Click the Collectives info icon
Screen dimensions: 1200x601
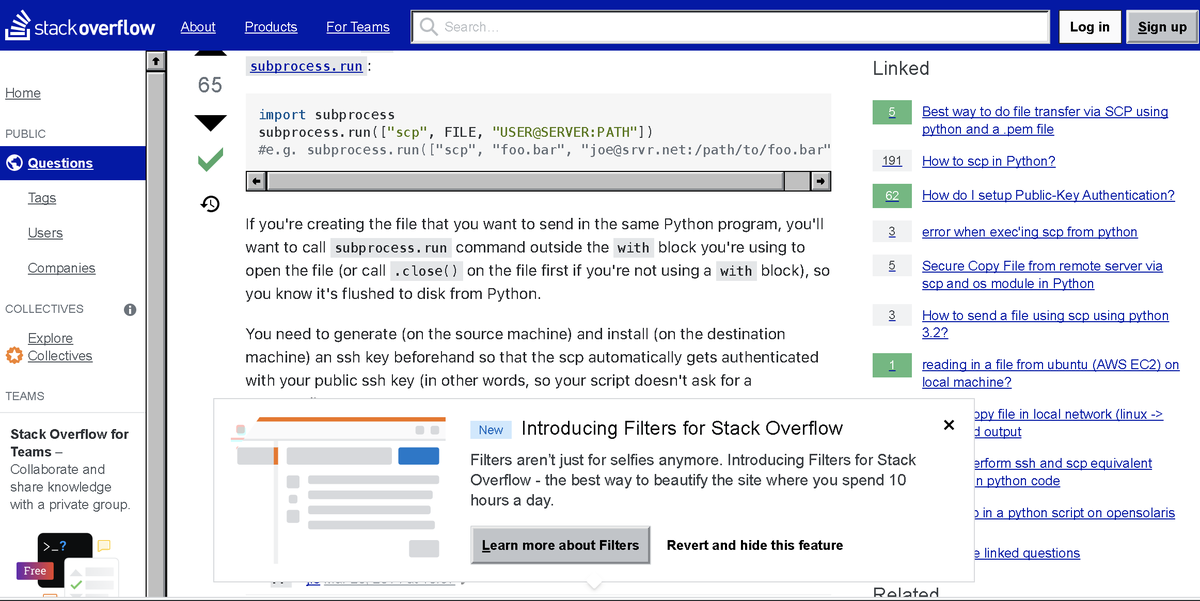[x=130, y=309]
